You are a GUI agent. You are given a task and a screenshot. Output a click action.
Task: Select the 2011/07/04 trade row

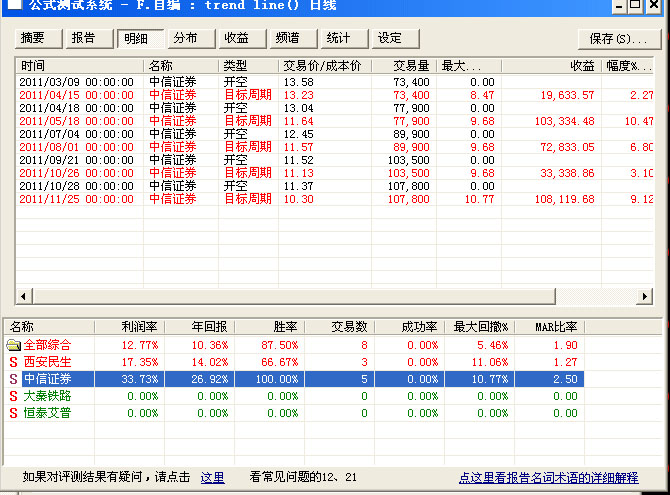(335, 134)
